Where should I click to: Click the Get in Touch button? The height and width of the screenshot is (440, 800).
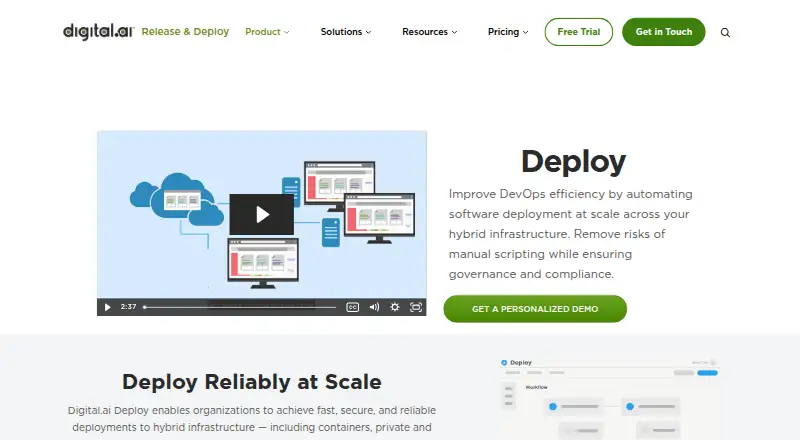coord(664,32)
